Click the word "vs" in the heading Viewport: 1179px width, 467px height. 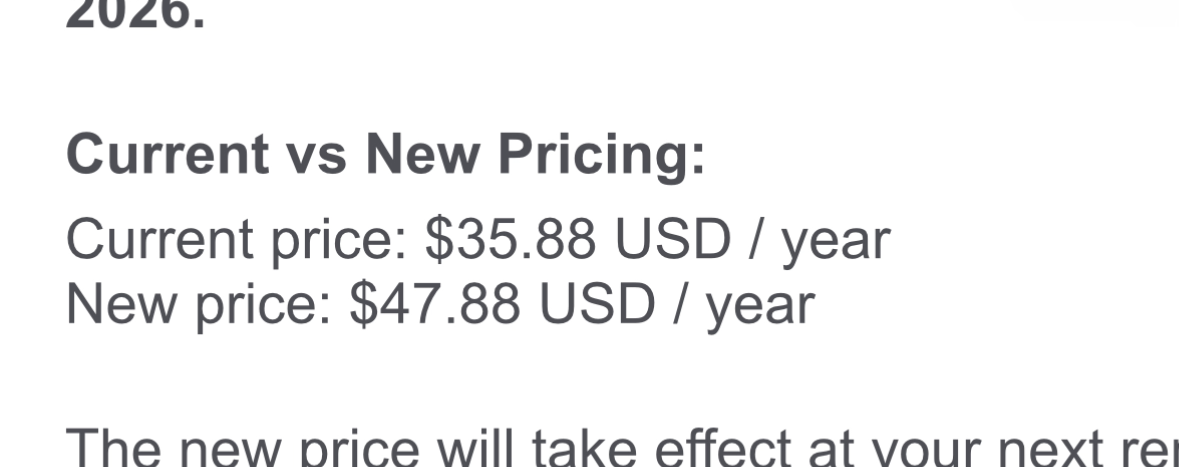pos(317,155)
